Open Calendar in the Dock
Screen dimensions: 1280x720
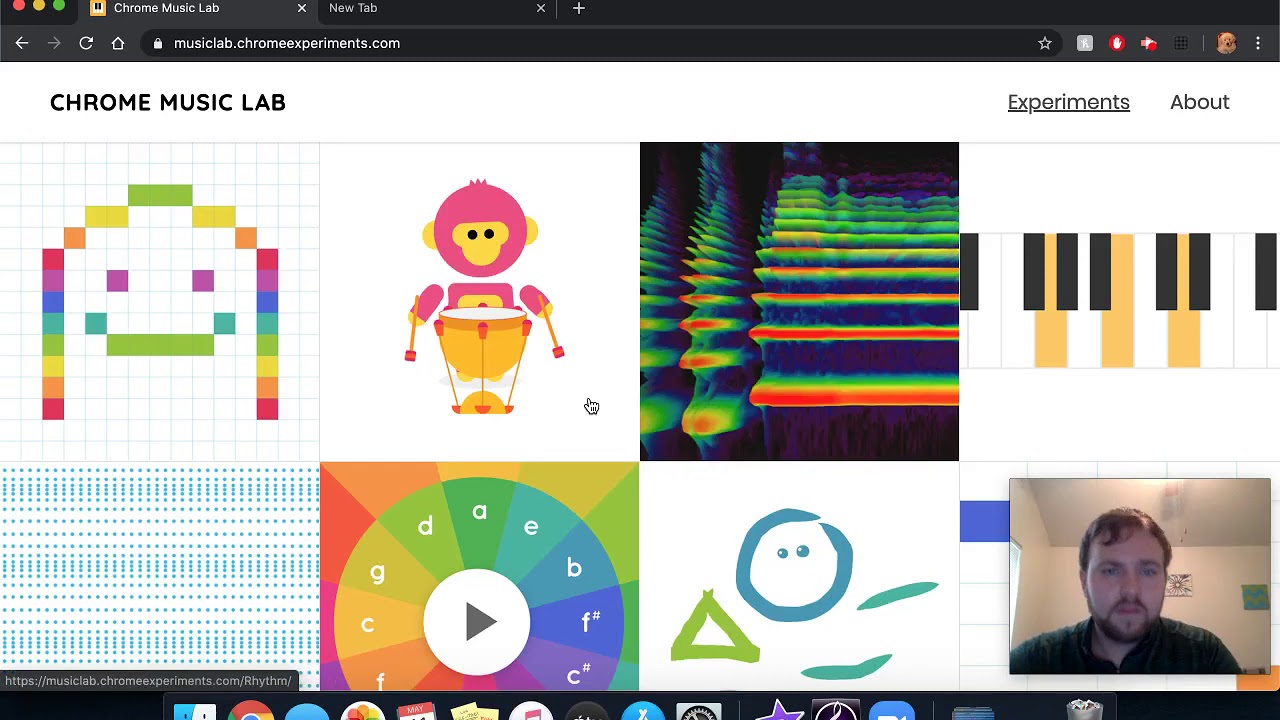(417, 712)
